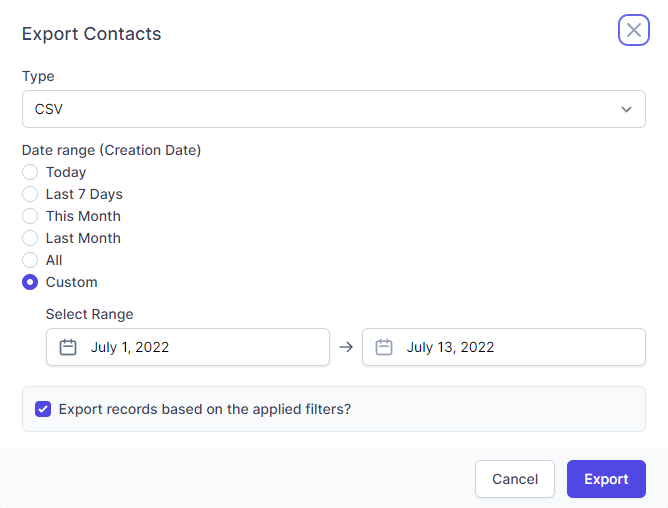
Task: Select the Today radio option
Action: pos(30,172)
